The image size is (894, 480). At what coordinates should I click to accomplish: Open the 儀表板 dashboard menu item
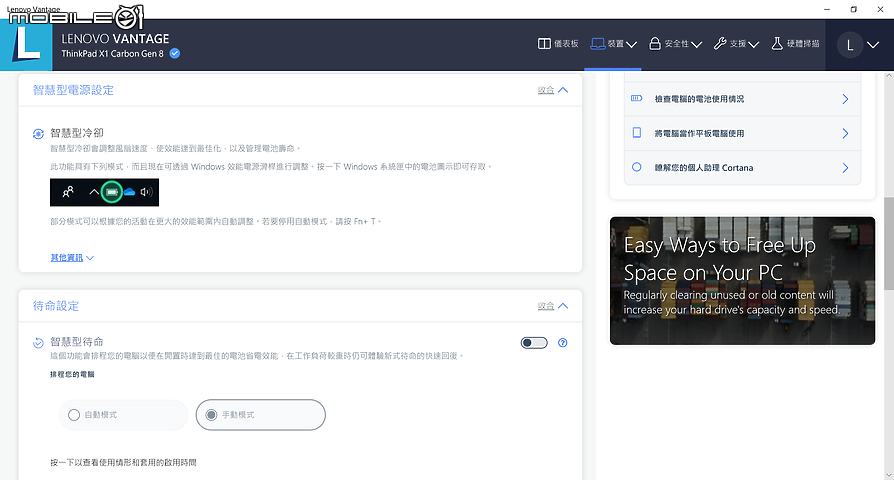coord(558,44)
